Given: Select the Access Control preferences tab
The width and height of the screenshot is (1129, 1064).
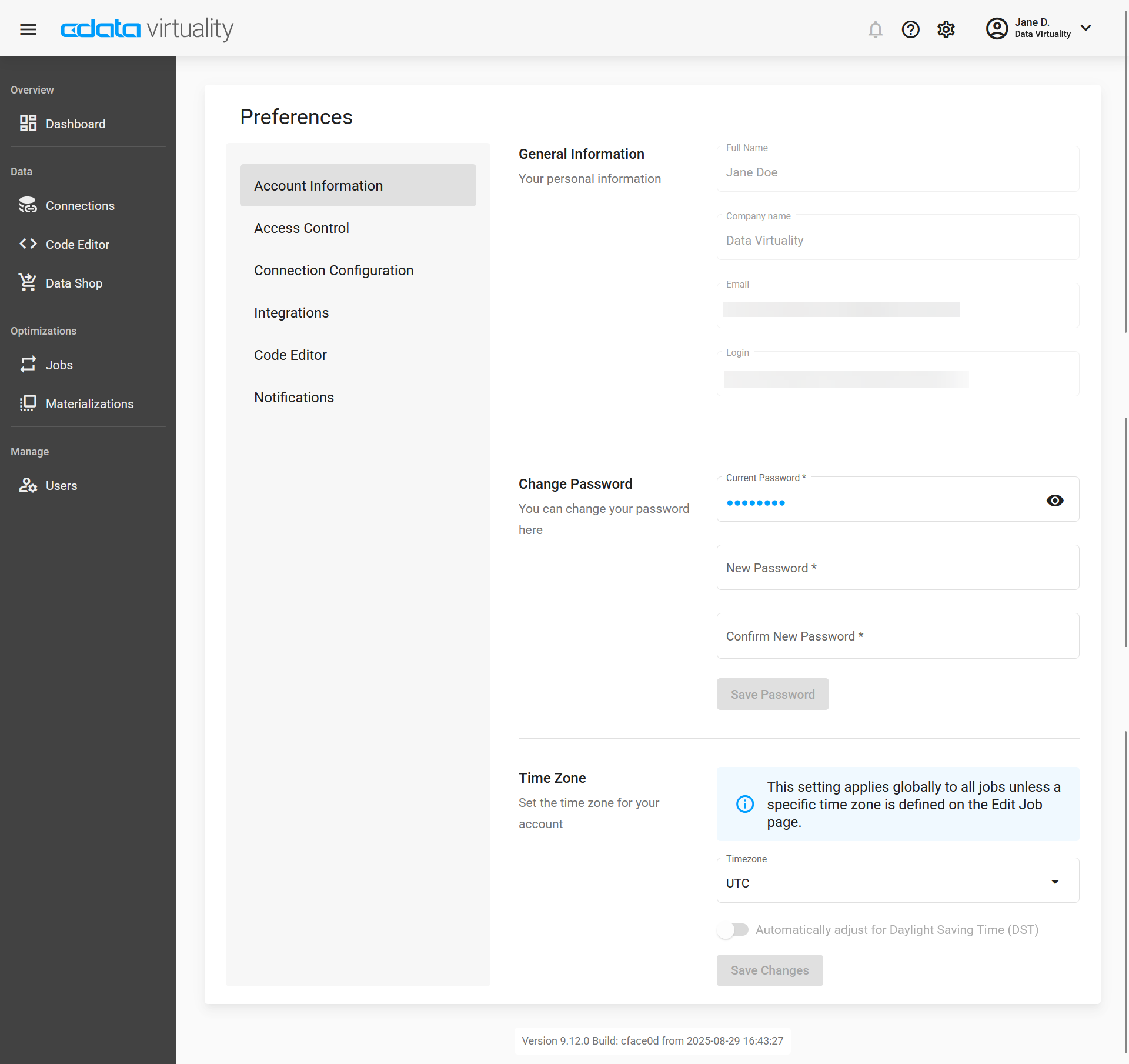Looking at the screenshot, I should (301, 228).
